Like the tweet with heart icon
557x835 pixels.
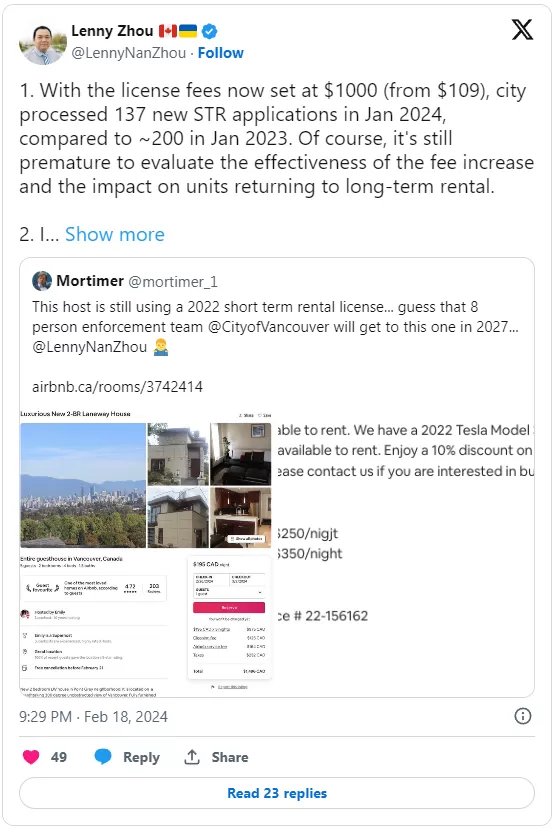(31, 757)
